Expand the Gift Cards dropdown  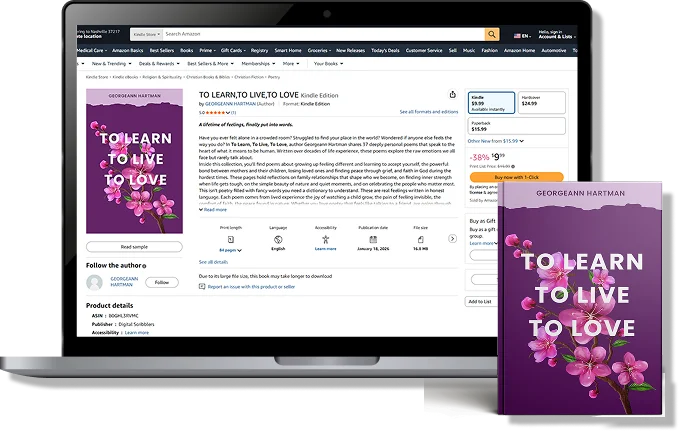click(233, 51)
